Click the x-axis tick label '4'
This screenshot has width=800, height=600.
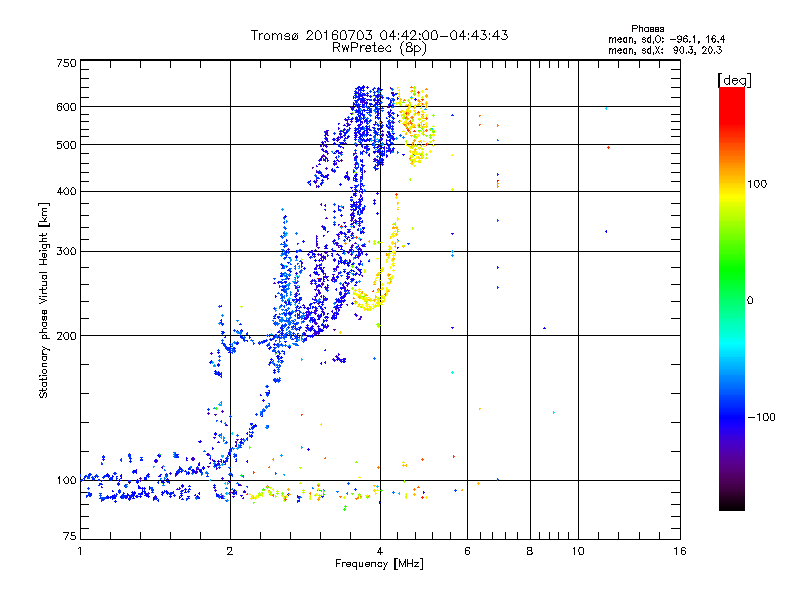(380, 551)
